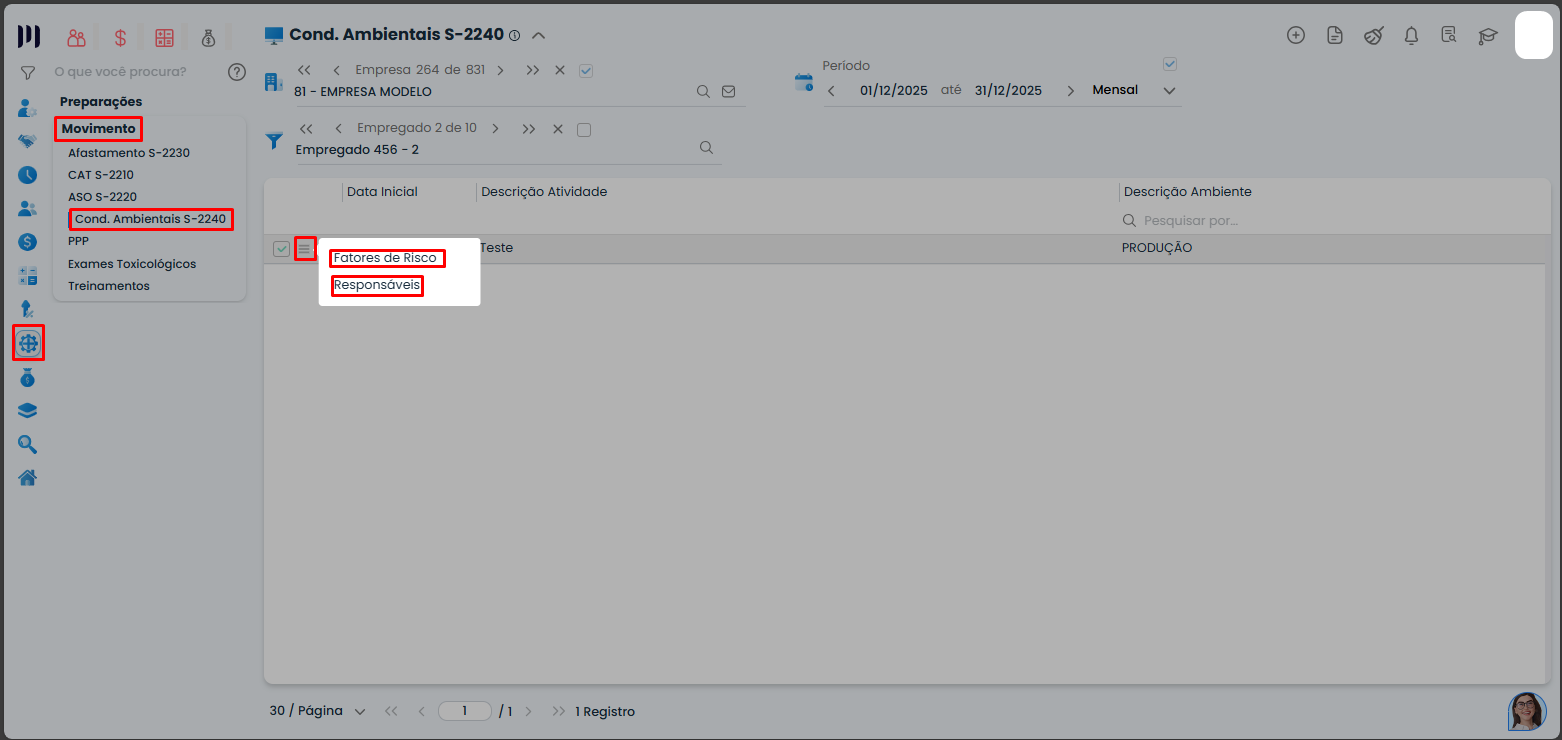Go to the previous employee arrow
The height and width of the screenshot is (740, 1562).
click(x=339, y=129)
